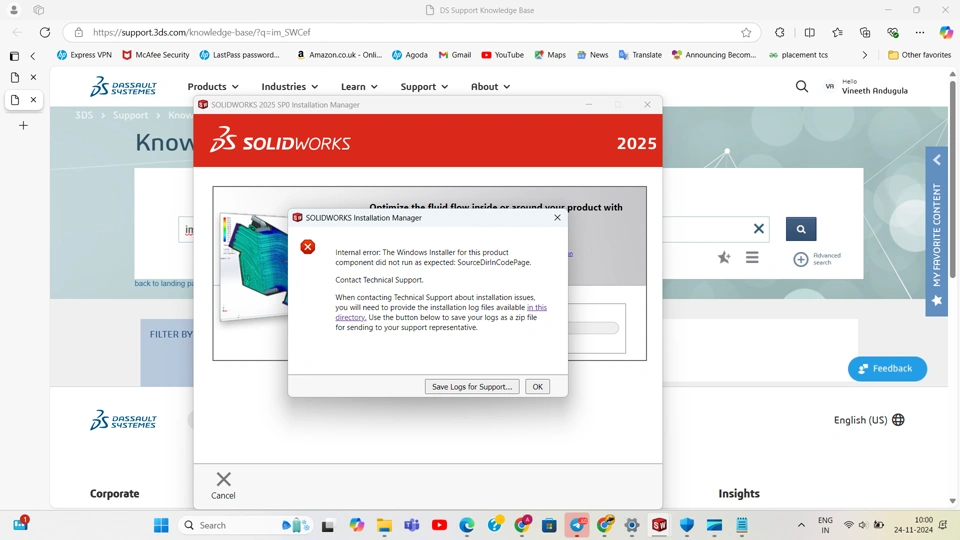Expand the About menu
Viewport: 960px width, 540px height.
(x=490, y=86)
